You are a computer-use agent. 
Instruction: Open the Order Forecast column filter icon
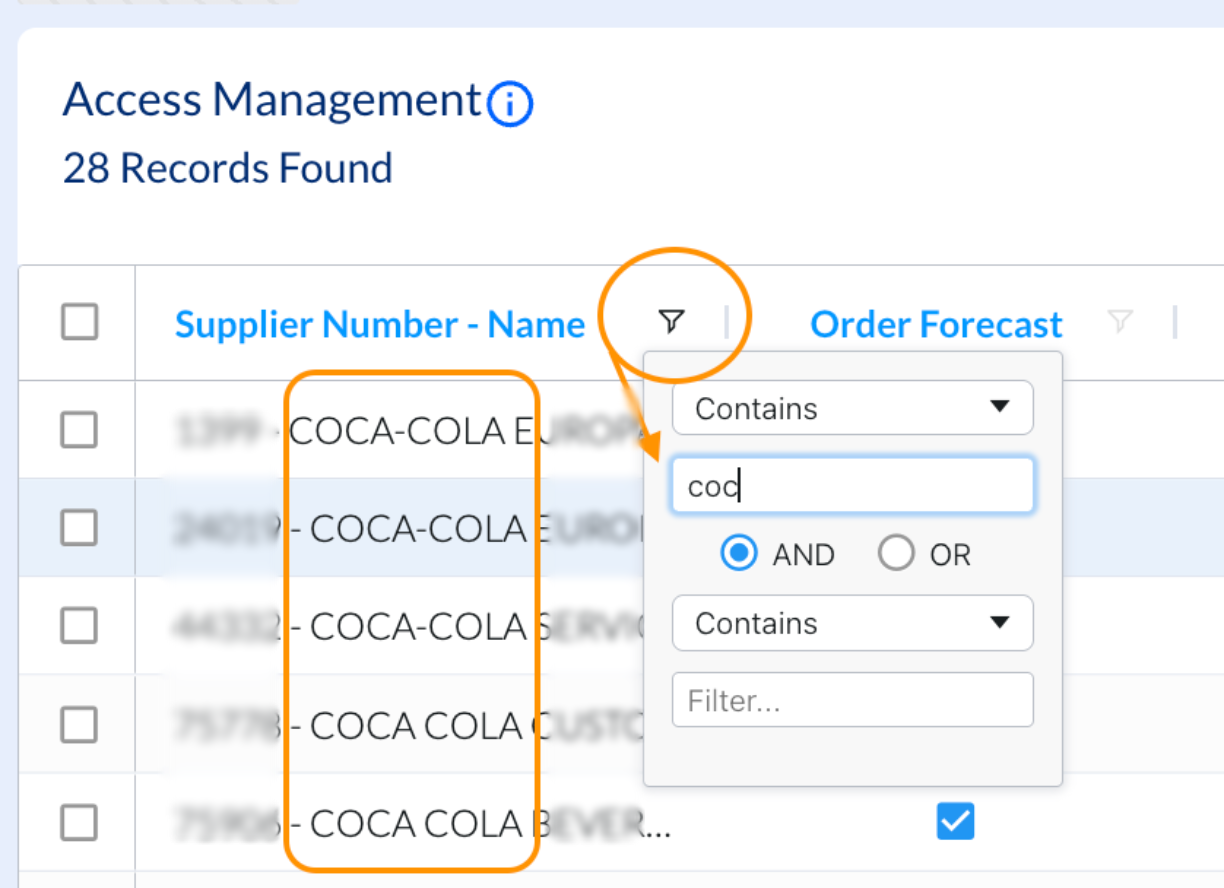pyautogui.click(x=1121, y=321)
